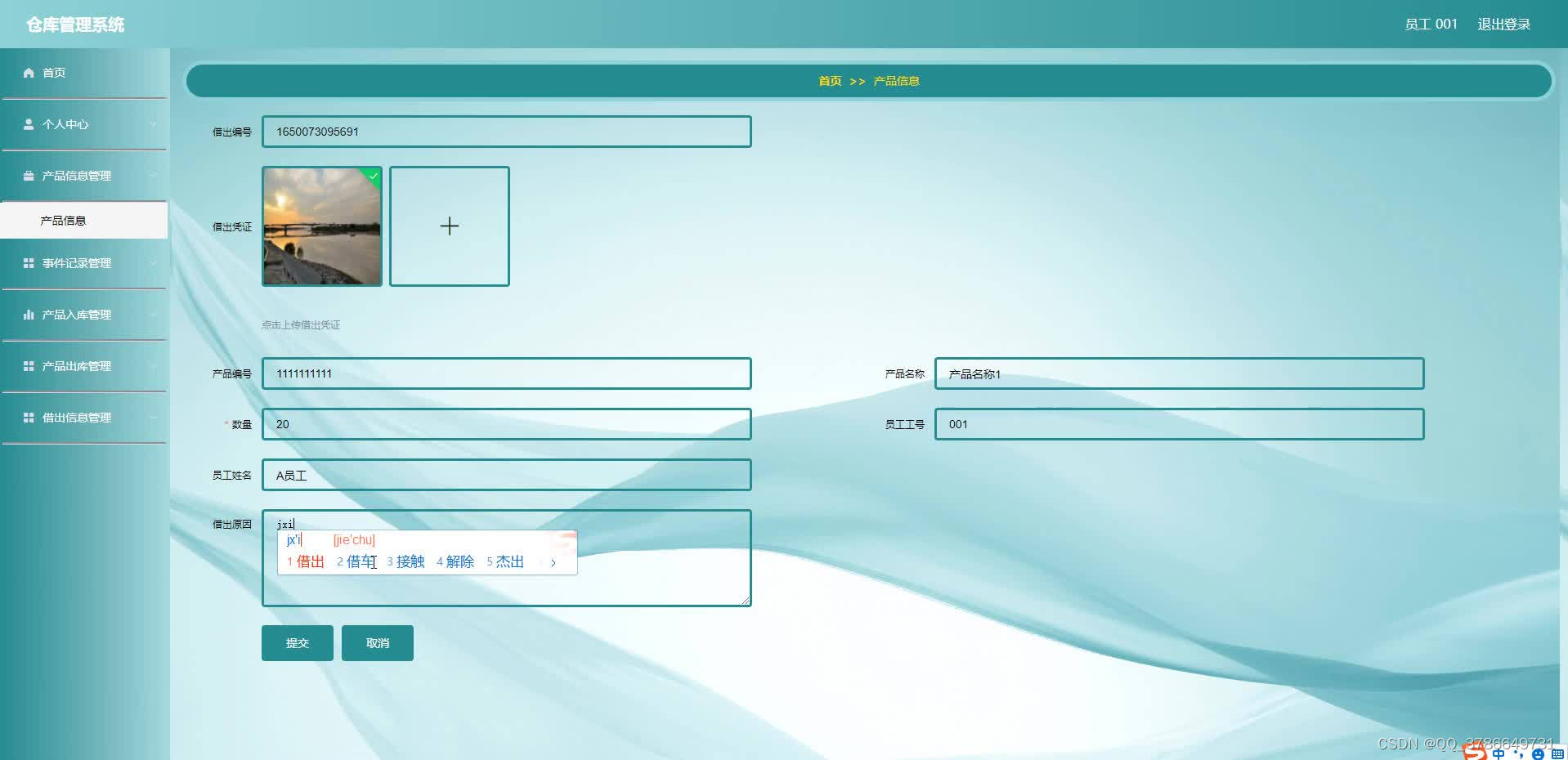Screen dimensions: 1568x760
Task: Go to 首页 via breadcrumb
Action: click(x=830, y=81)
